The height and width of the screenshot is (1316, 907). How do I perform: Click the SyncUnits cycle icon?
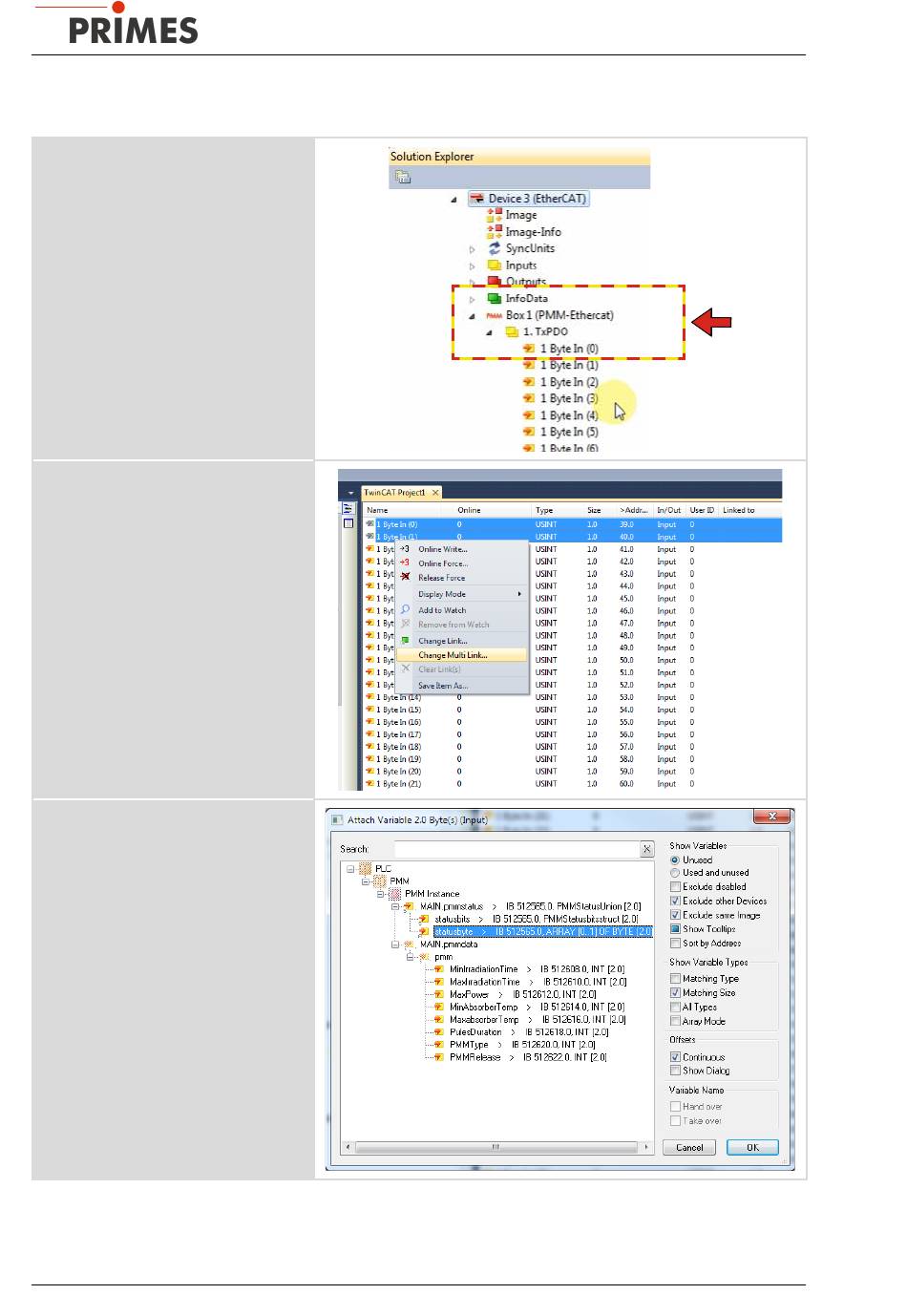[495, 248]
